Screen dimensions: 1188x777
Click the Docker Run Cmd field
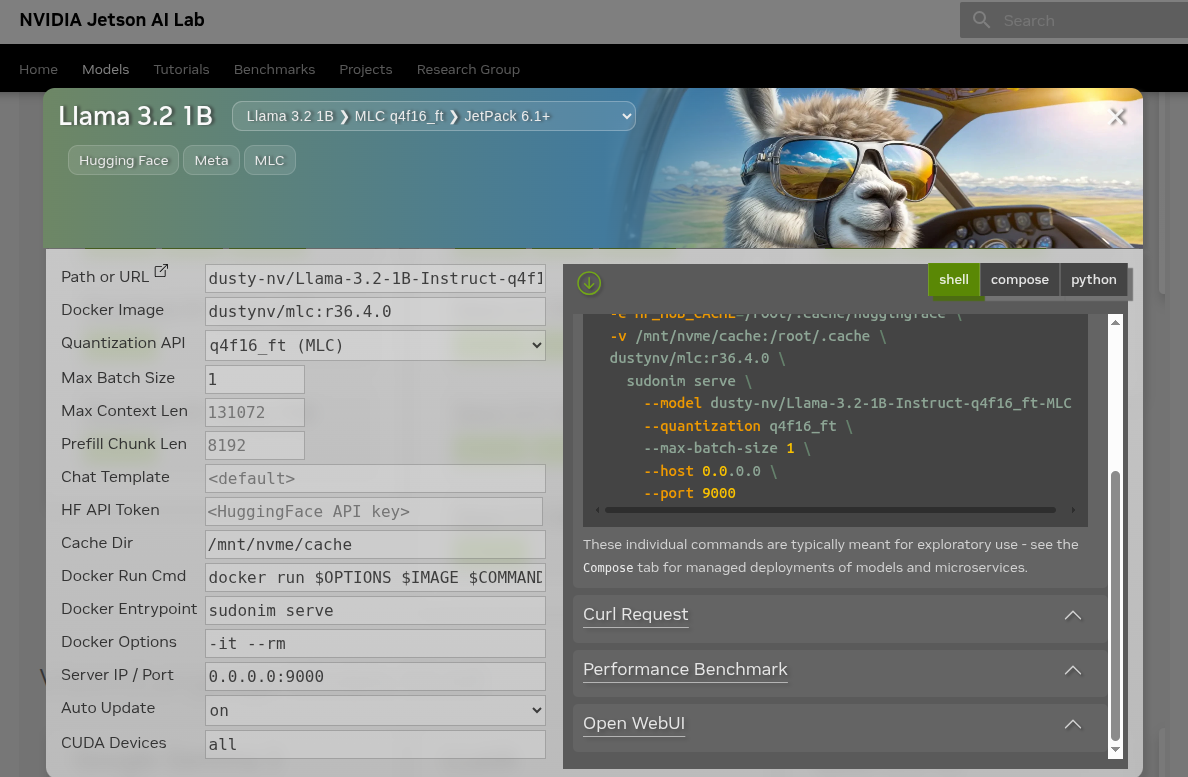[x=375, y=578]
